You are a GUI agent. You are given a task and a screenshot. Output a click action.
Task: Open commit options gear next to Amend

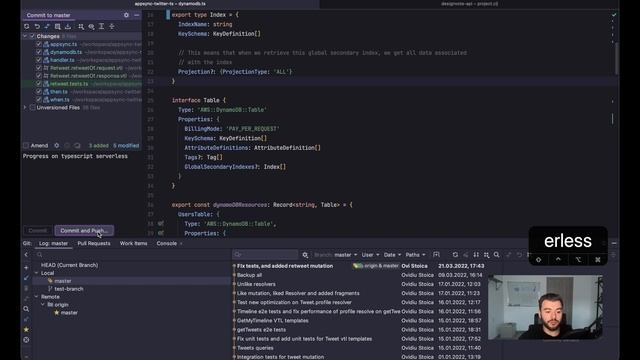coord(57,146)
